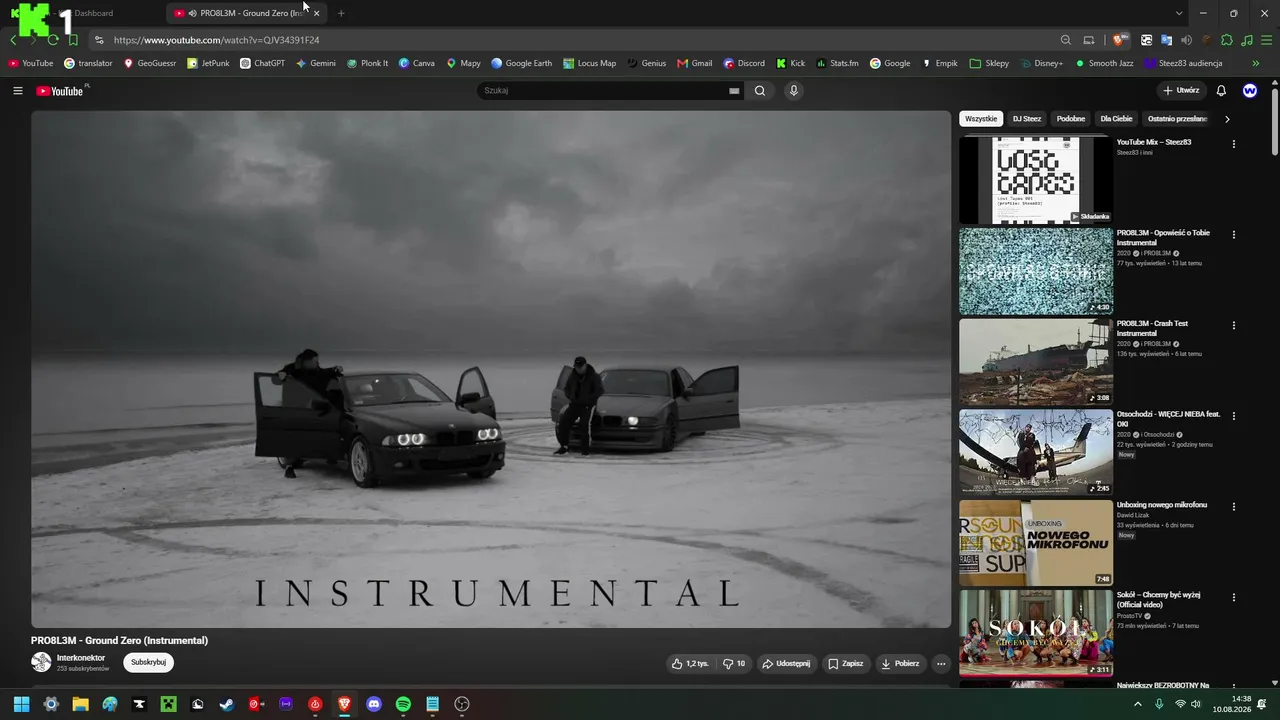
Task: Show hidden system tray icons
Action: coord(1137,704)
